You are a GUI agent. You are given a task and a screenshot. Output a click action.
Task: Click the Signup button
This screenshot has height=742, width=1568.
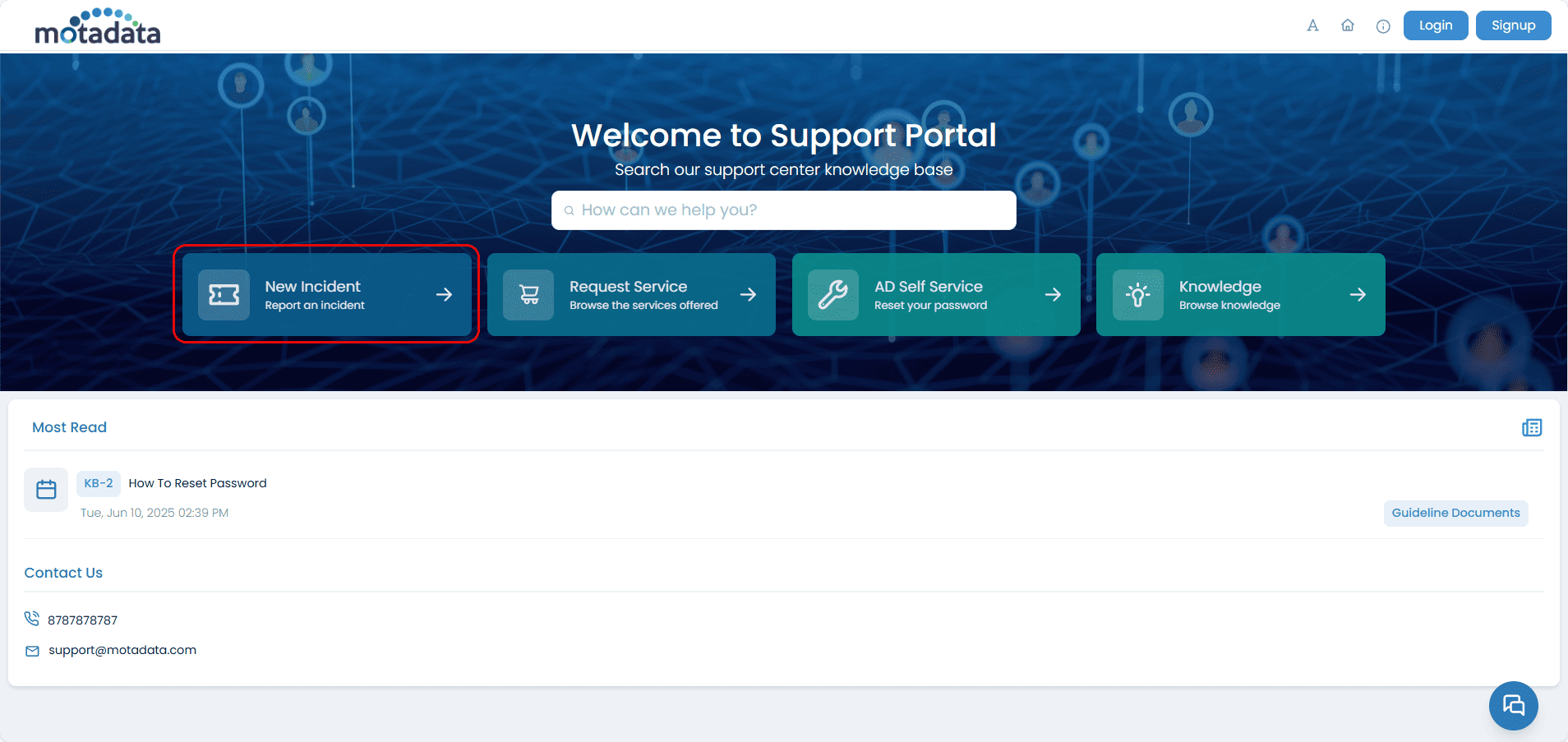pyautogui.click(x=1513, y=25)
